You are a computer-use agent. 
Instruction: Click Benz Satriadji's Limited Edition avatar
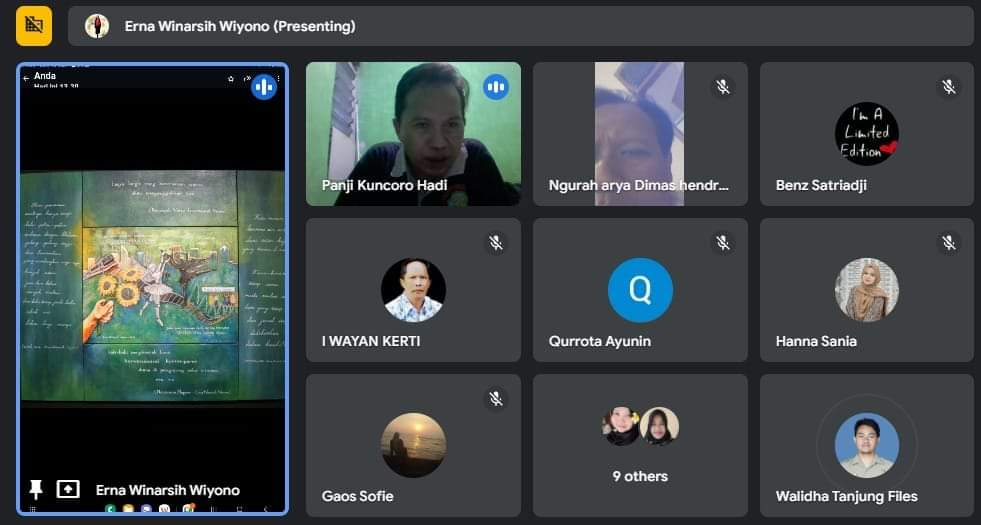[x=866, y=134]
